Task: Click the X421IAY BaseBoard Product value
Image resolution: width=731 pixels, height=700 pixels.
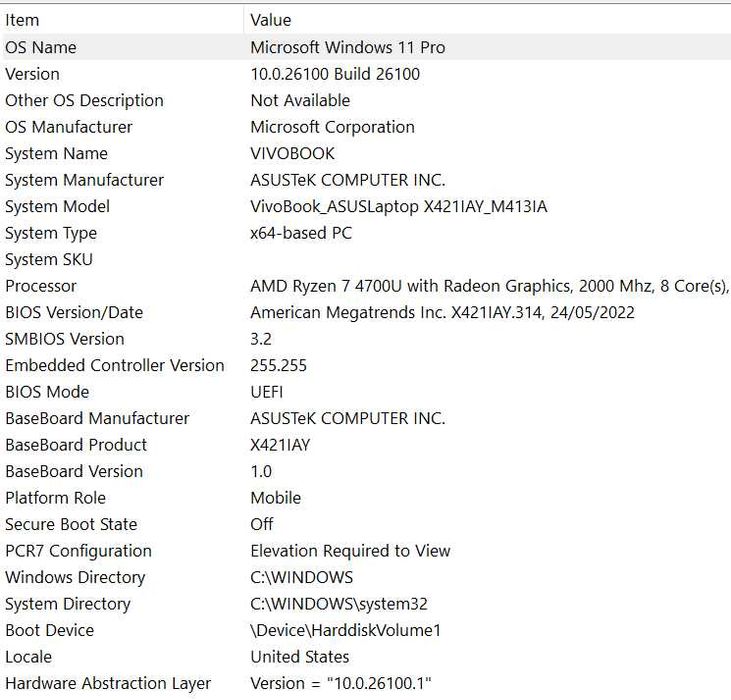Action: coord(280,445)
